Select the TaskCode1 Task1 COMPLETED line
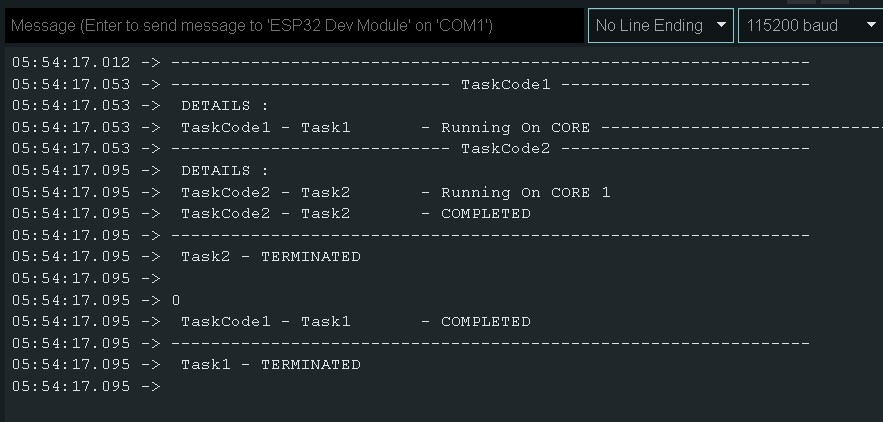This screenshot has height=422, width=883. [x=355, y=322]
